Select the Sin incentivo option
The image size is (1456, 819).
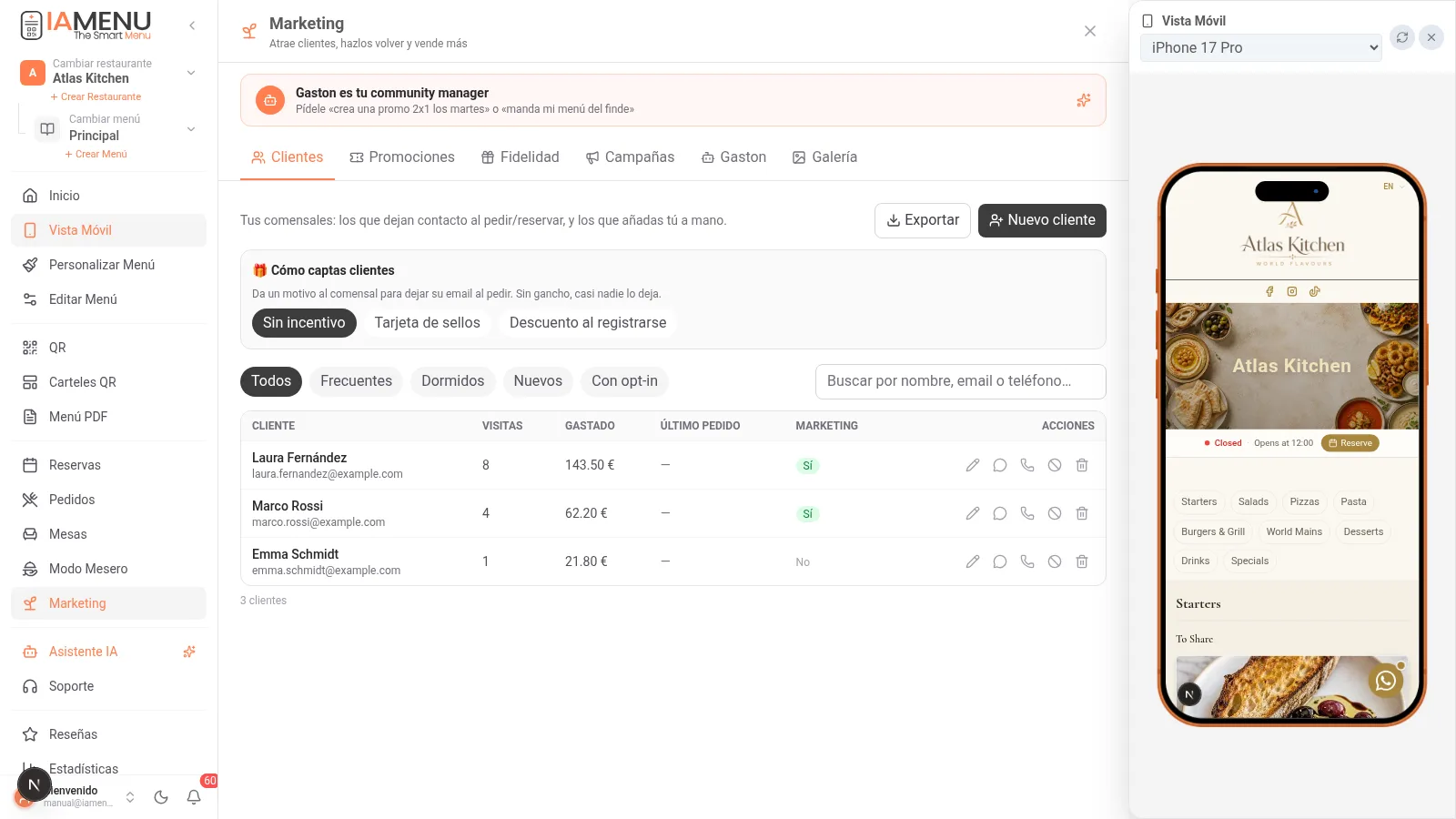click(x=304, y=323)
